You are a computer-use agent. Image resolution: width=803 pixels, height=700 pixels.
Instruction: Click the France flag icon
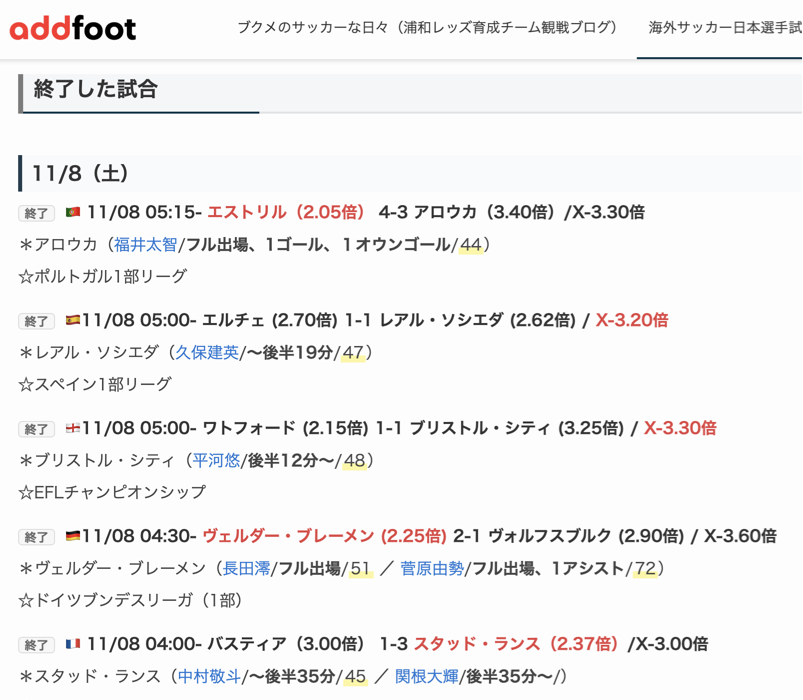click(72, 645)
